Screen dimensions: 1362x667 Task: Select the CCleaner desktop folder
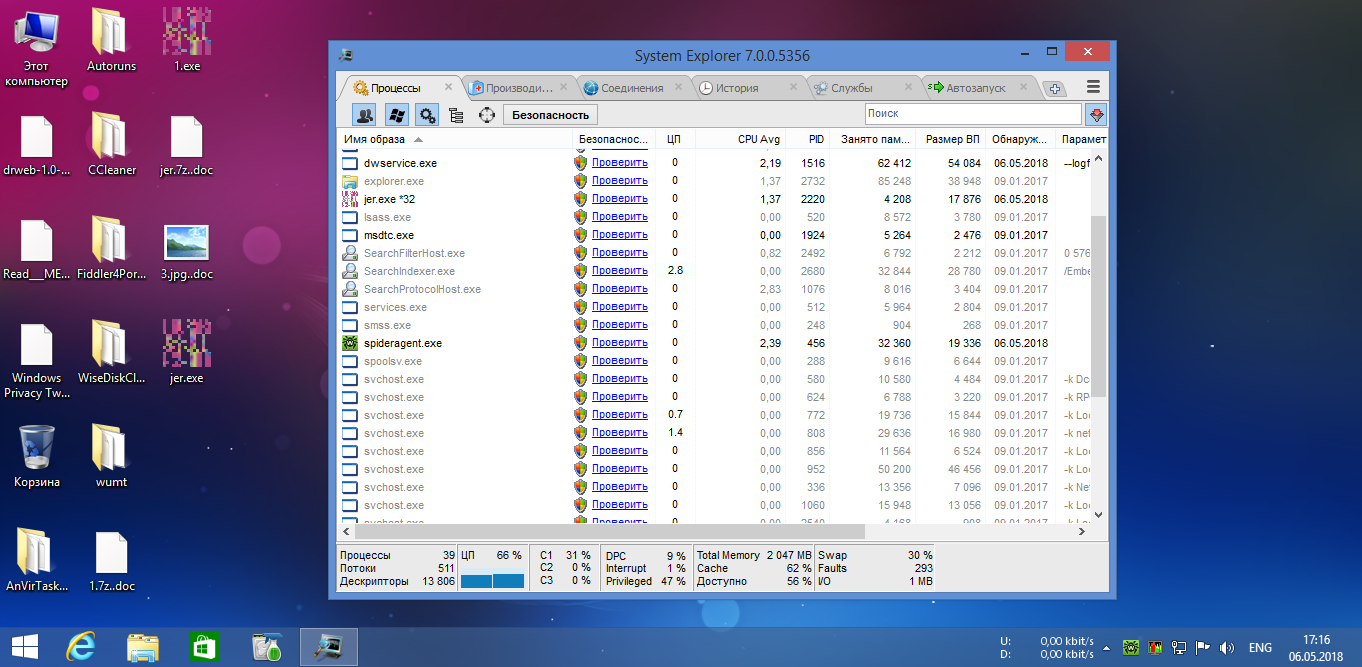(111, 145)
